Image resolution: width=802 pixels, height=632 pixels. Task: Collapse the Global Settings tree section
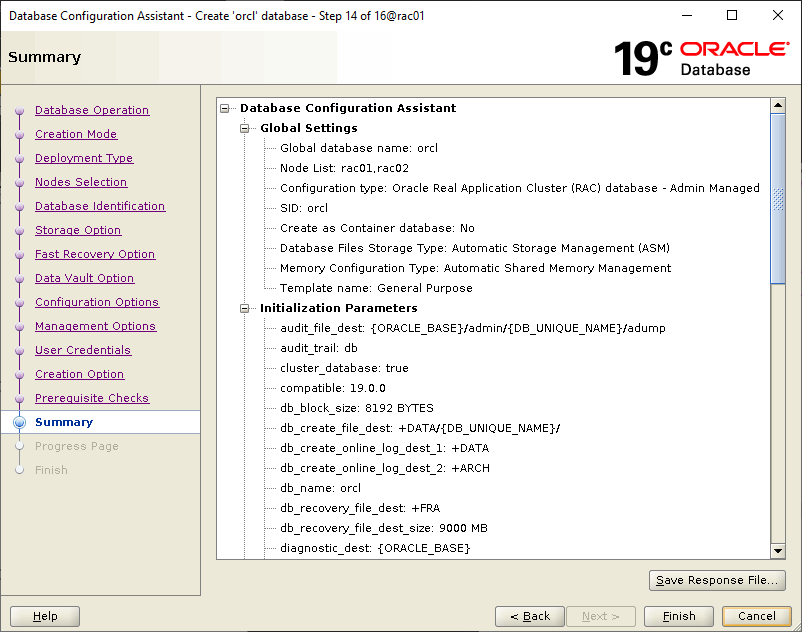pyautogui.click(x=246, y=128)
